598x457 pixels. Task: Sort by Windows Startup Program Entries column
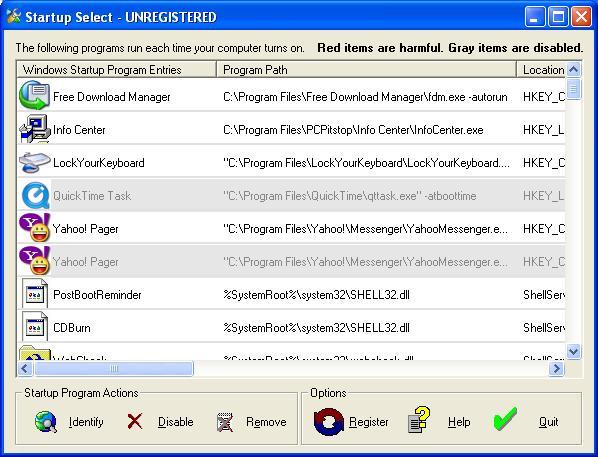117,70
